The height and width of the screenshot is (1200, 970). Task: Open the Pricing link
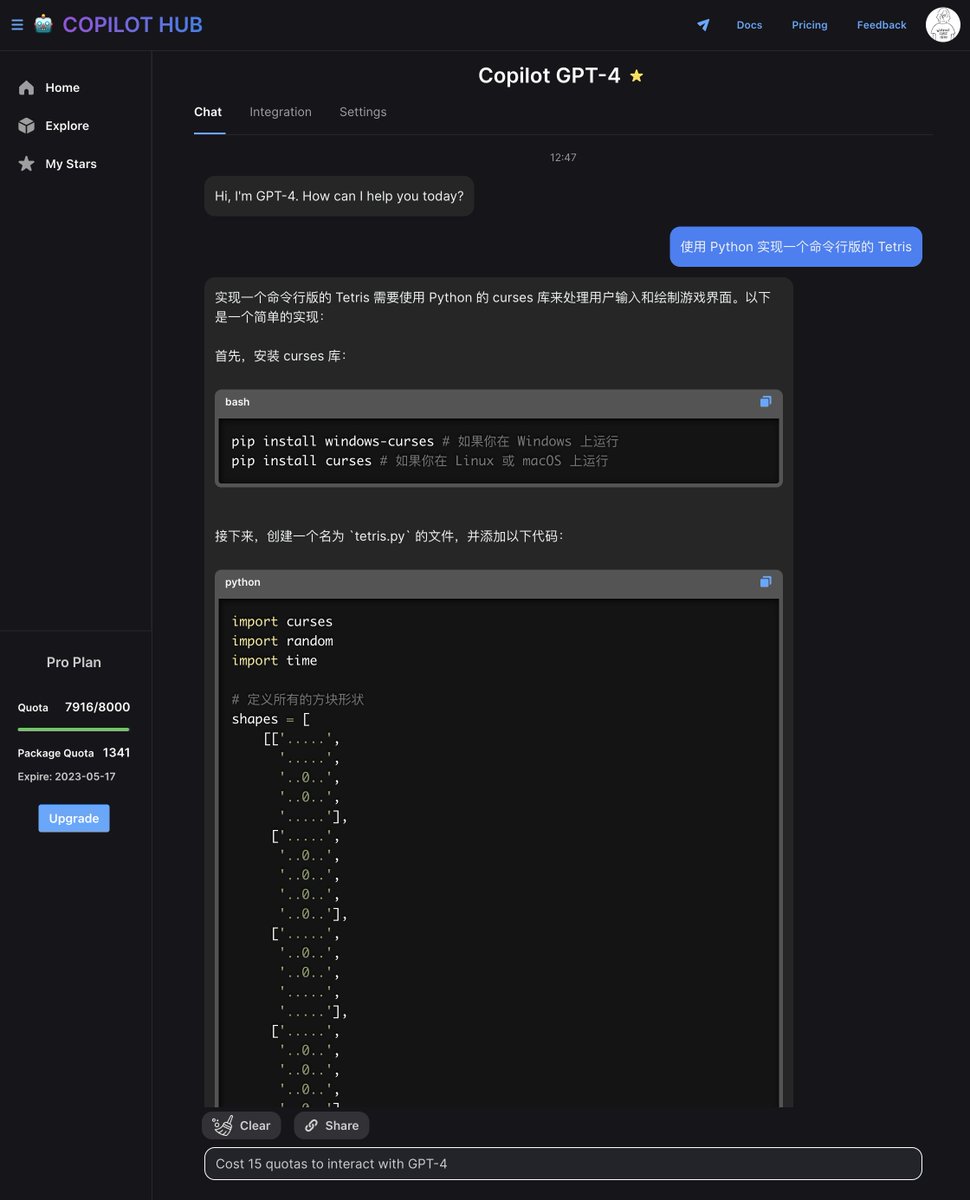[809, 25]
